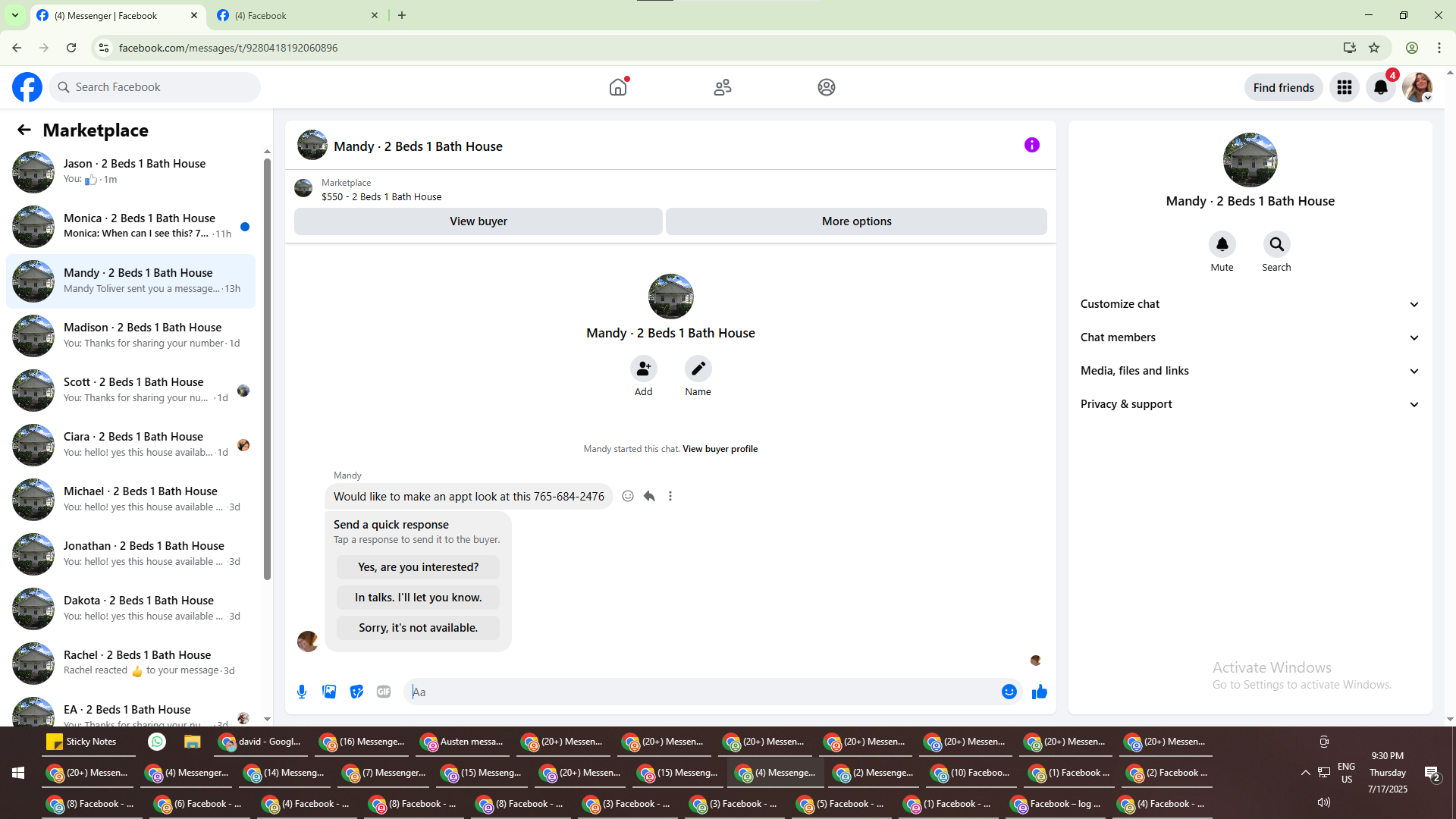Open Scott's 2 Beds 1 Bath House chat
This screenshot has width=1456, height=819.
[130, 390]
